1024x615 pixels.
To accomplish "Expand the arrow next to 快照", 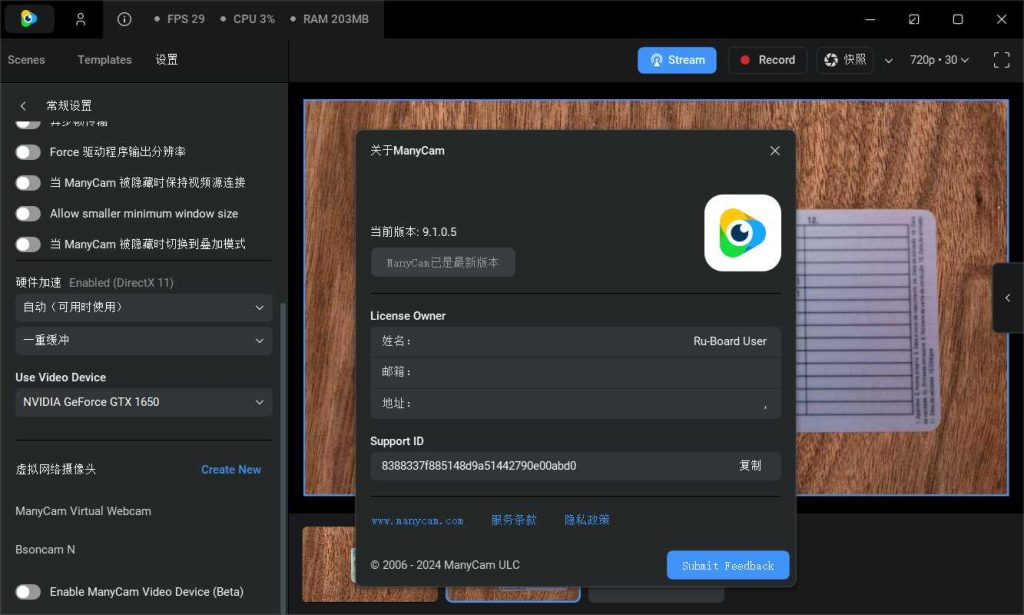I will click(x=888, y=61).
